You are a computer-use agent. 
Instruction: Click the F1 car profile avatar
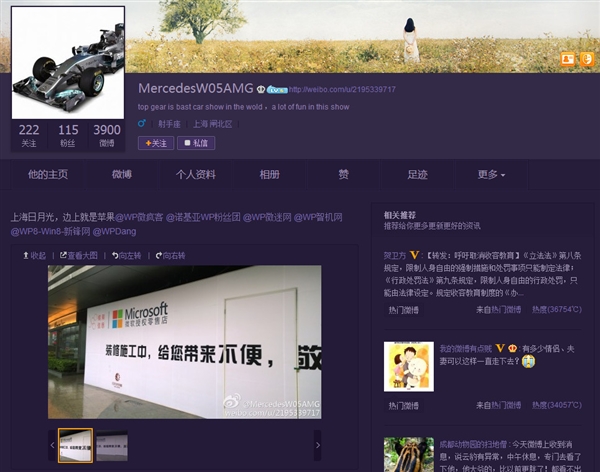68,62
